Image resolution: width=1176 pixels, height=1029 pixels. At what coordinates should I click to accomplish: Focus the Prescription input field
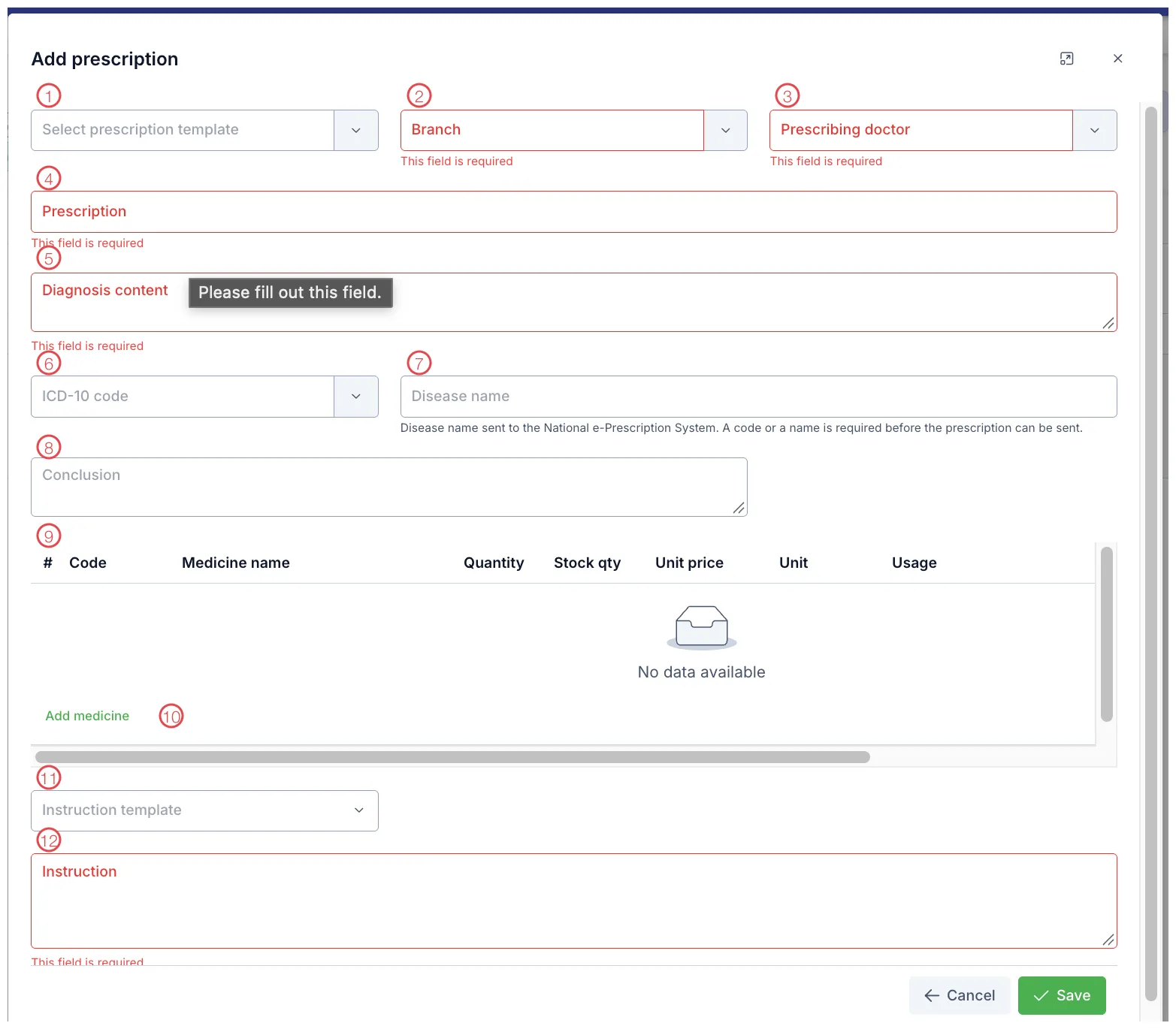pyautogui.click(x=574, y=212)
